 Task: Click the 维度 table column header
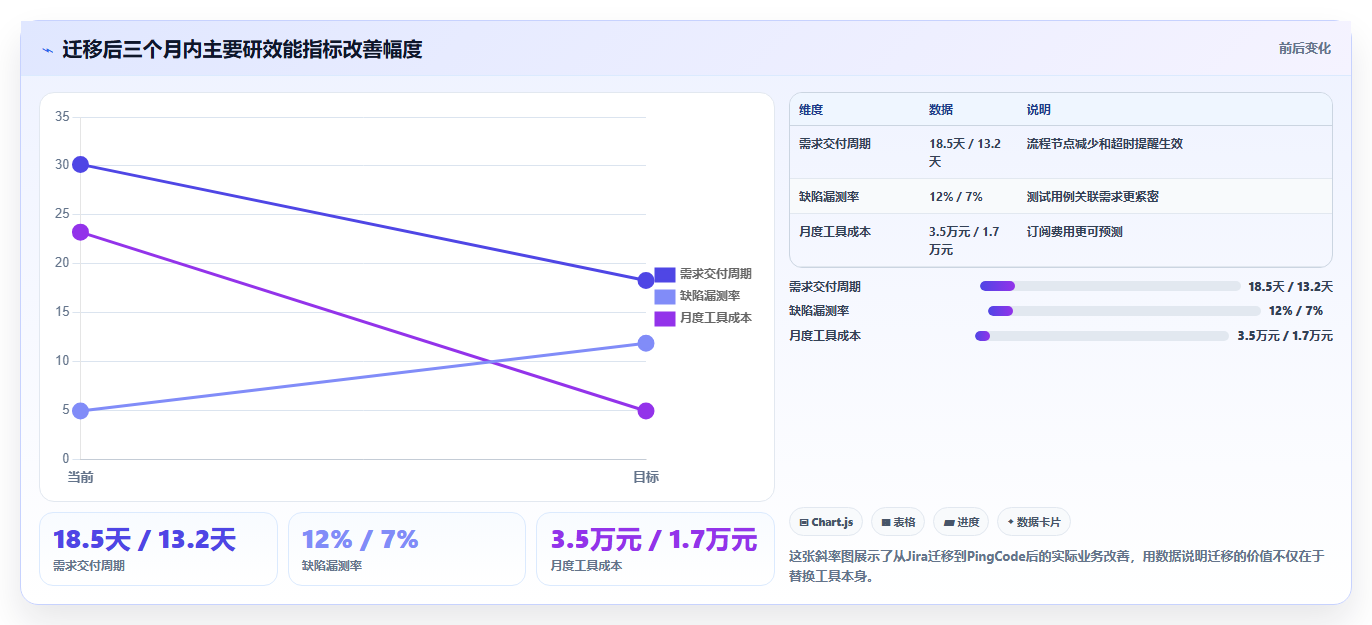pyautogui.click(x=811, y=110)
